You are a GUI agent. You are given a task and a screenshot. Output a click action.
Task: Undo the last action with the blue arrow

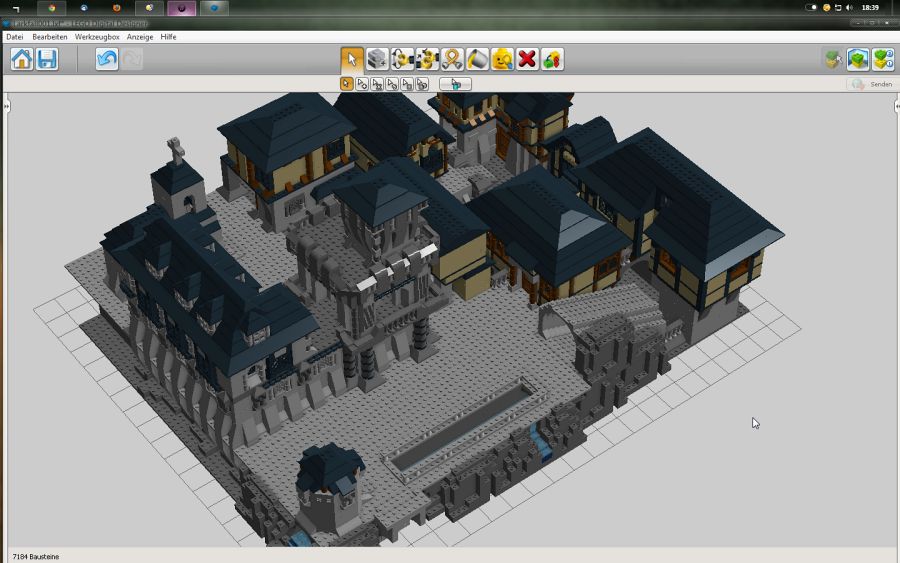click(x=107, y=59)
